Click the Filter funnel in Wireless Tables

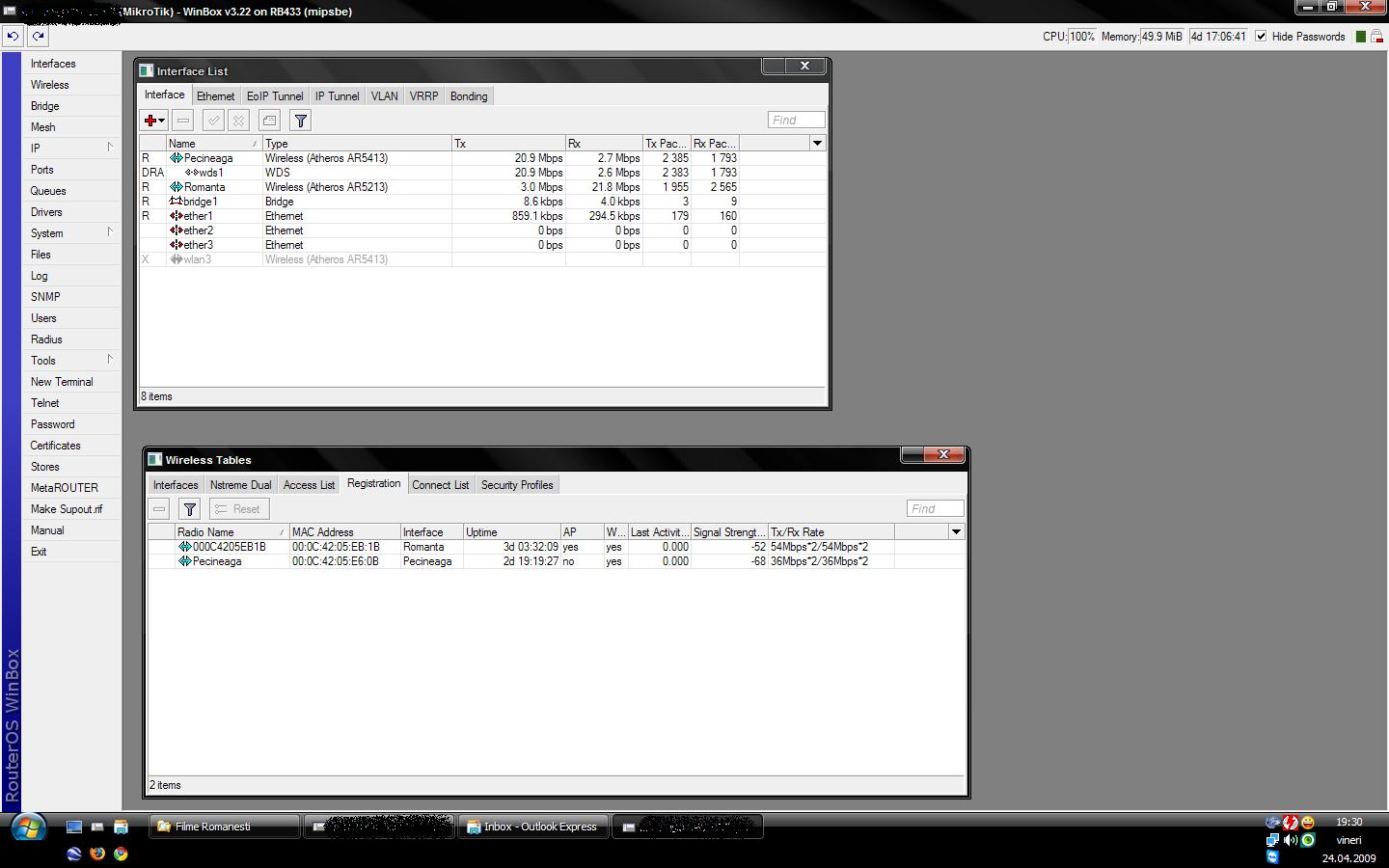189,509
